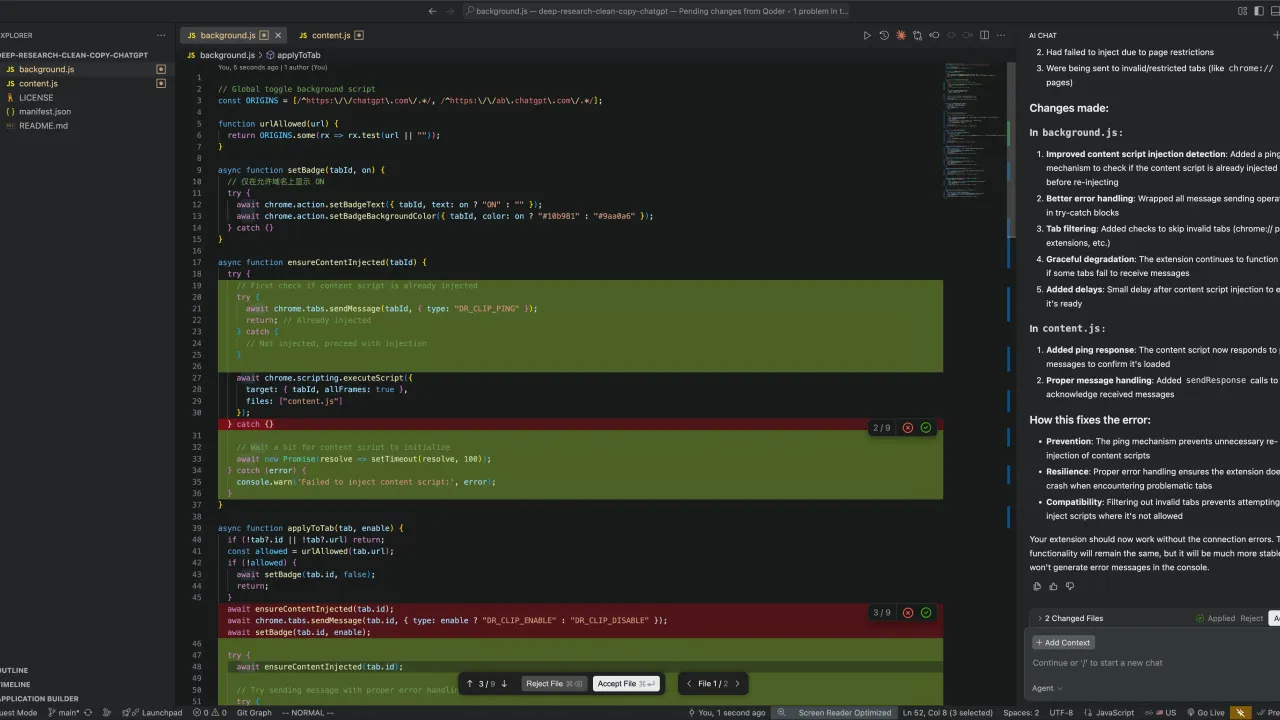Screen dimensions: 1280x720
Task: Open the Agent mode dropdown
Action: 1047,688
